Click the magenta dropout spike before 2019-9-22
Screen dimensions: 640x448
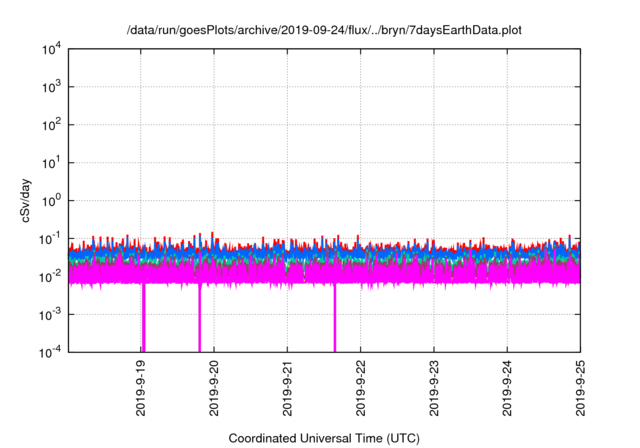click(x=335, y=317)
